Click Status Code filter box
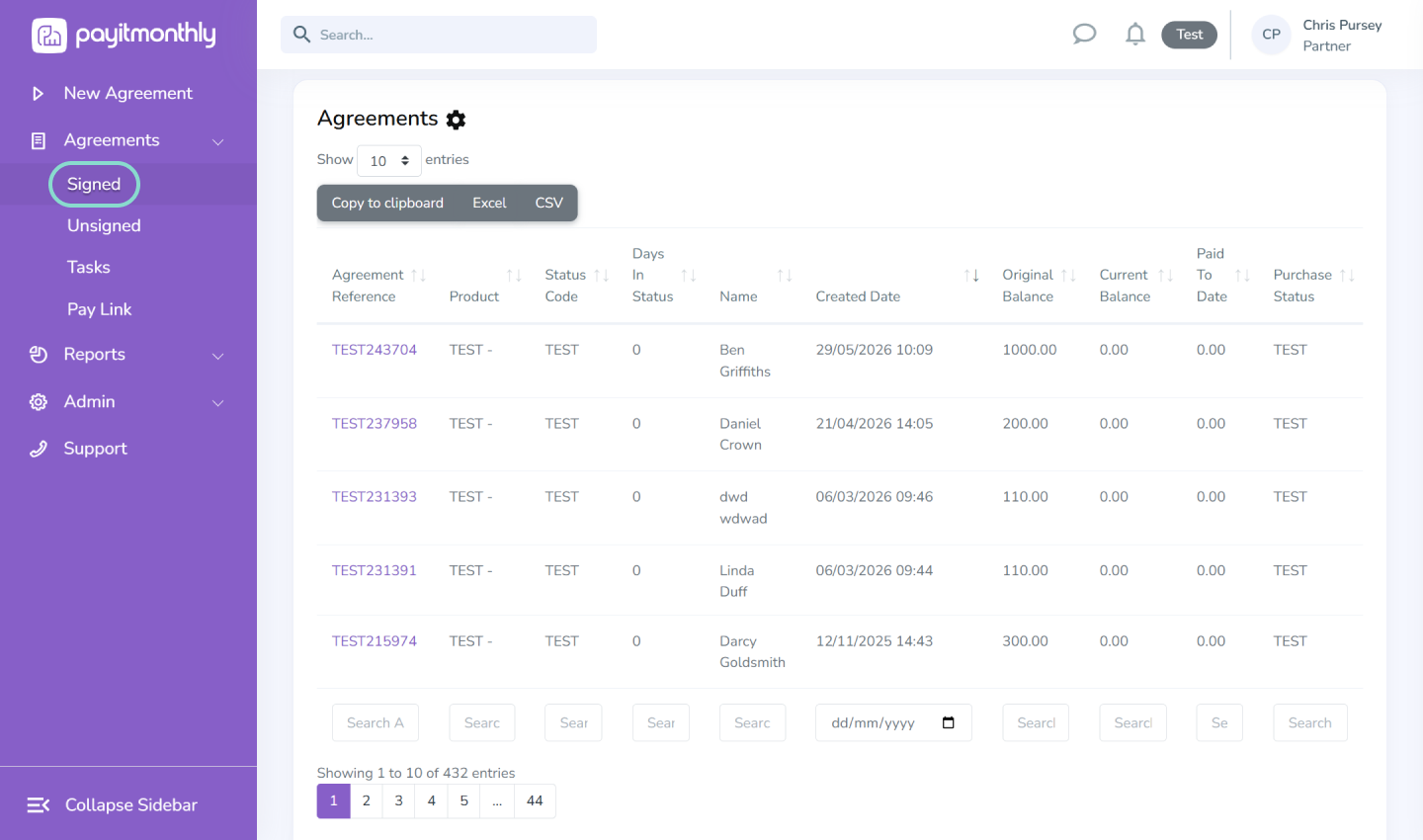 click(x=574, y=723)
